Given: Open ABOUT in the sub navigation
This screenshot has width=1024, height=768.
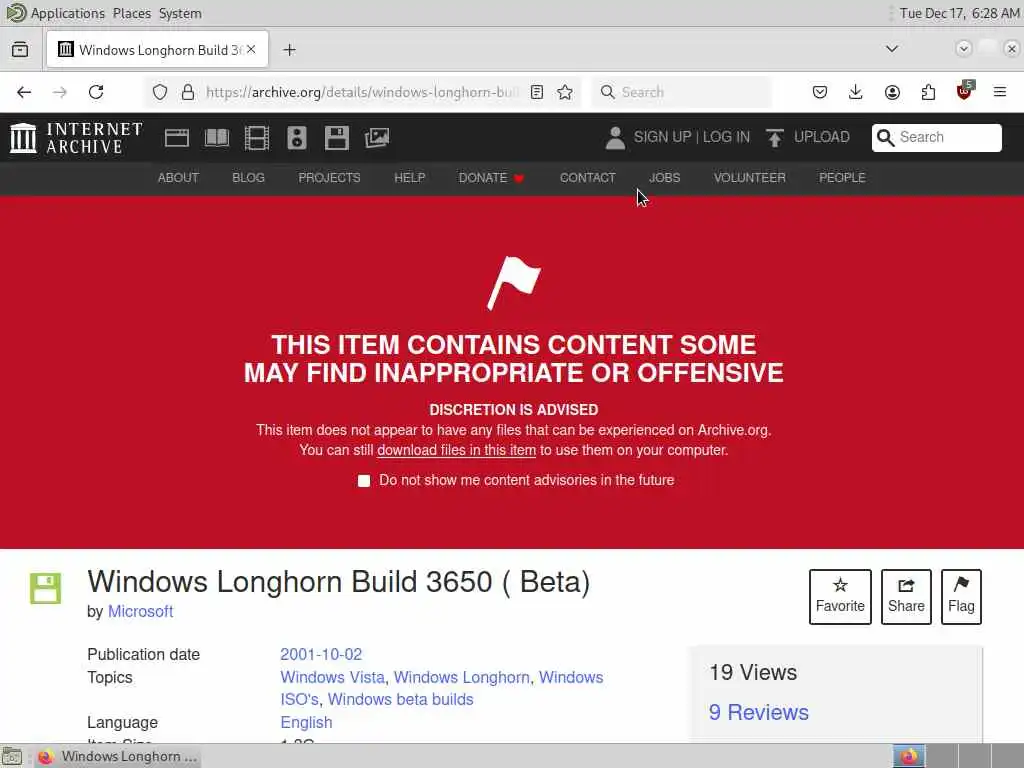Looking at the screenshot, I should pos(178,178).
